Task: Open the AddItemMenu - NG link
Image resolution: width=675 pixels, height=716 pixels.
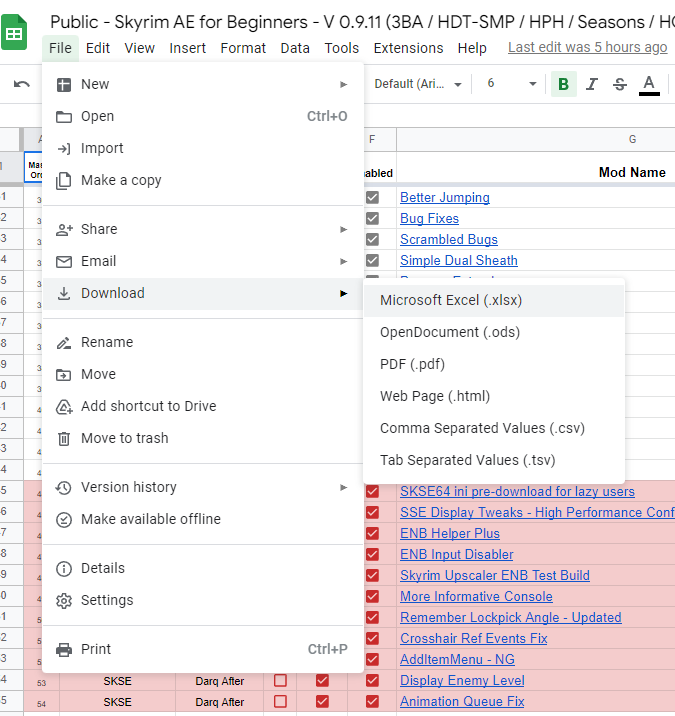Action: coord(457,659)
